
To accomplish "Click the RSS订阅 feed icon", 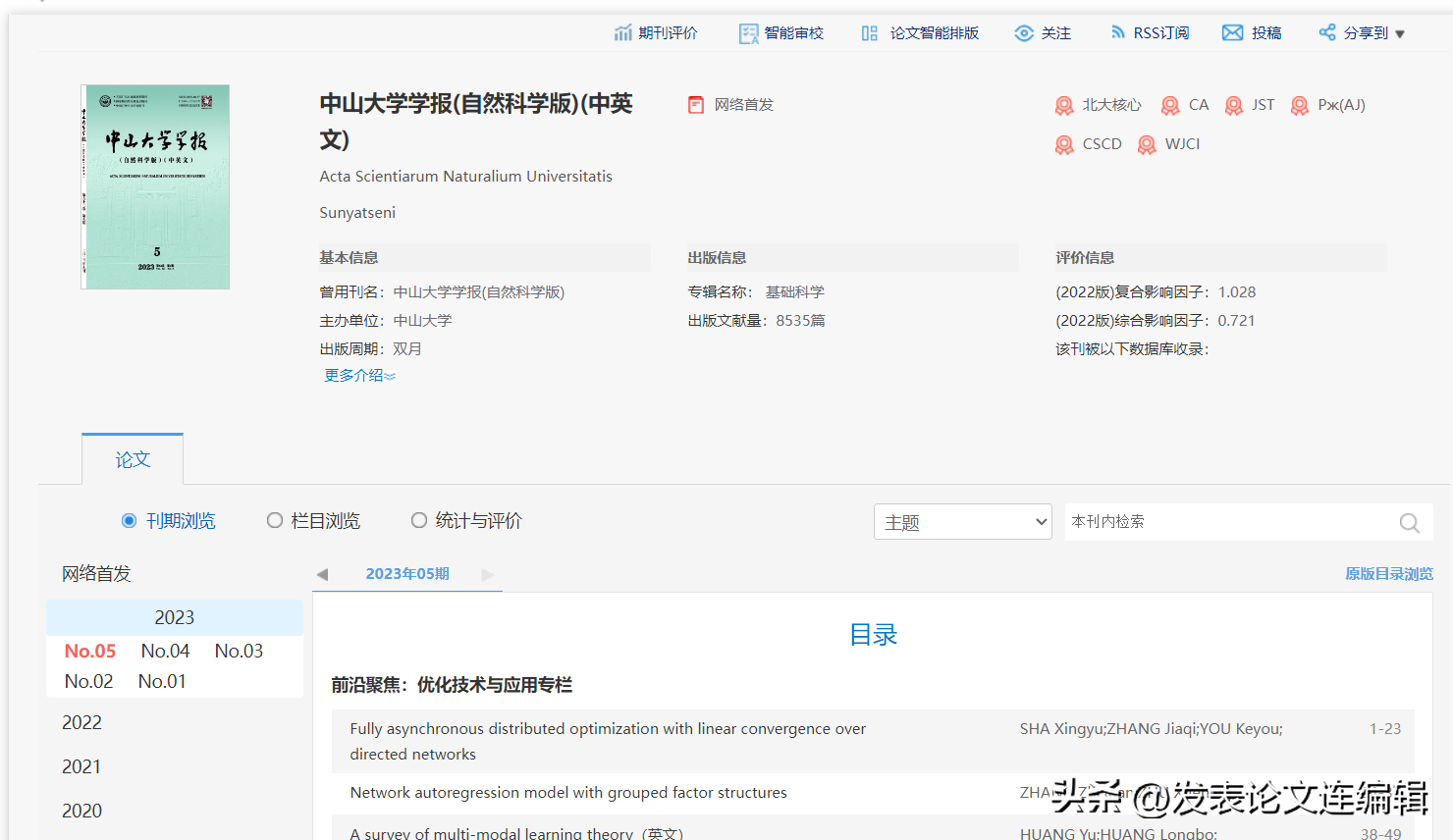I will click(1118, 32).
